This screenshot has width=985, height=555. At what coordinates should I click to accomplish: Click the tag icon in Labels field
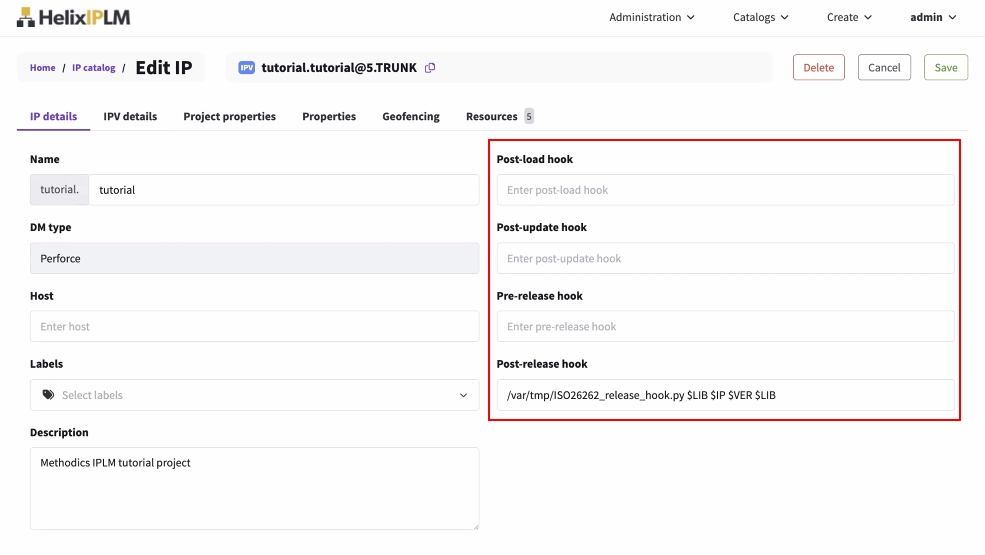point(48,395)
